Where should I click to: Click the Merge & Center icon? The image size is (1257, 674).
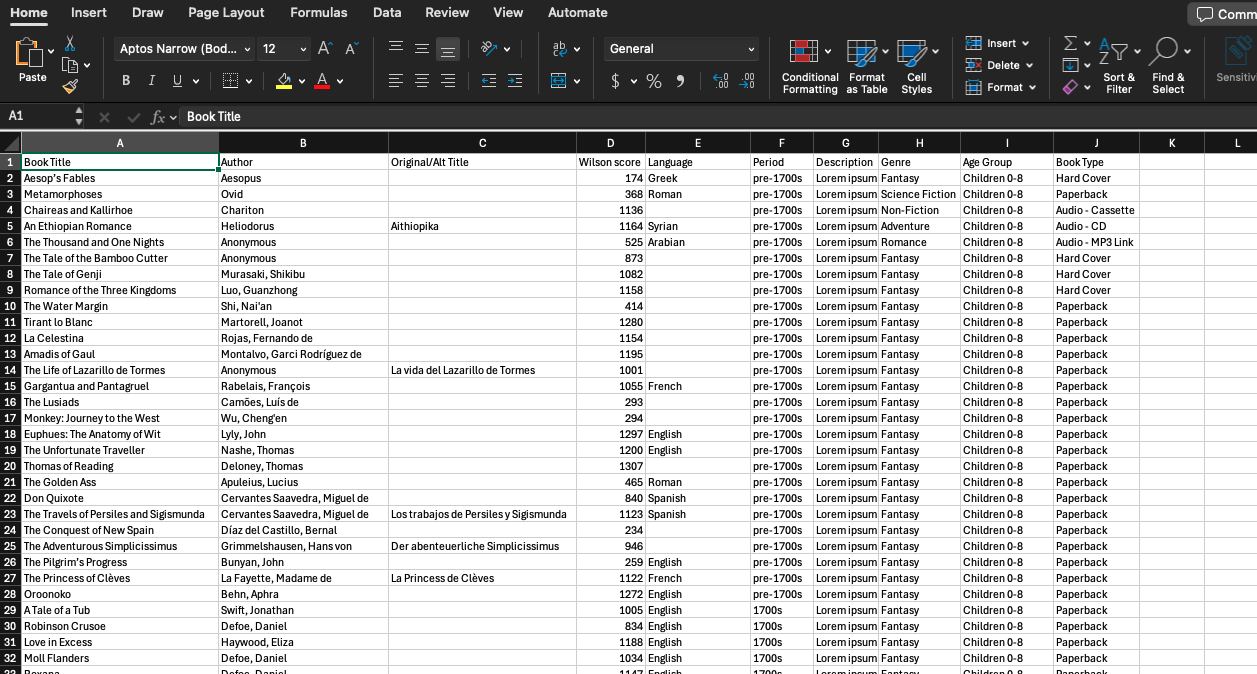tap(559, 81)
